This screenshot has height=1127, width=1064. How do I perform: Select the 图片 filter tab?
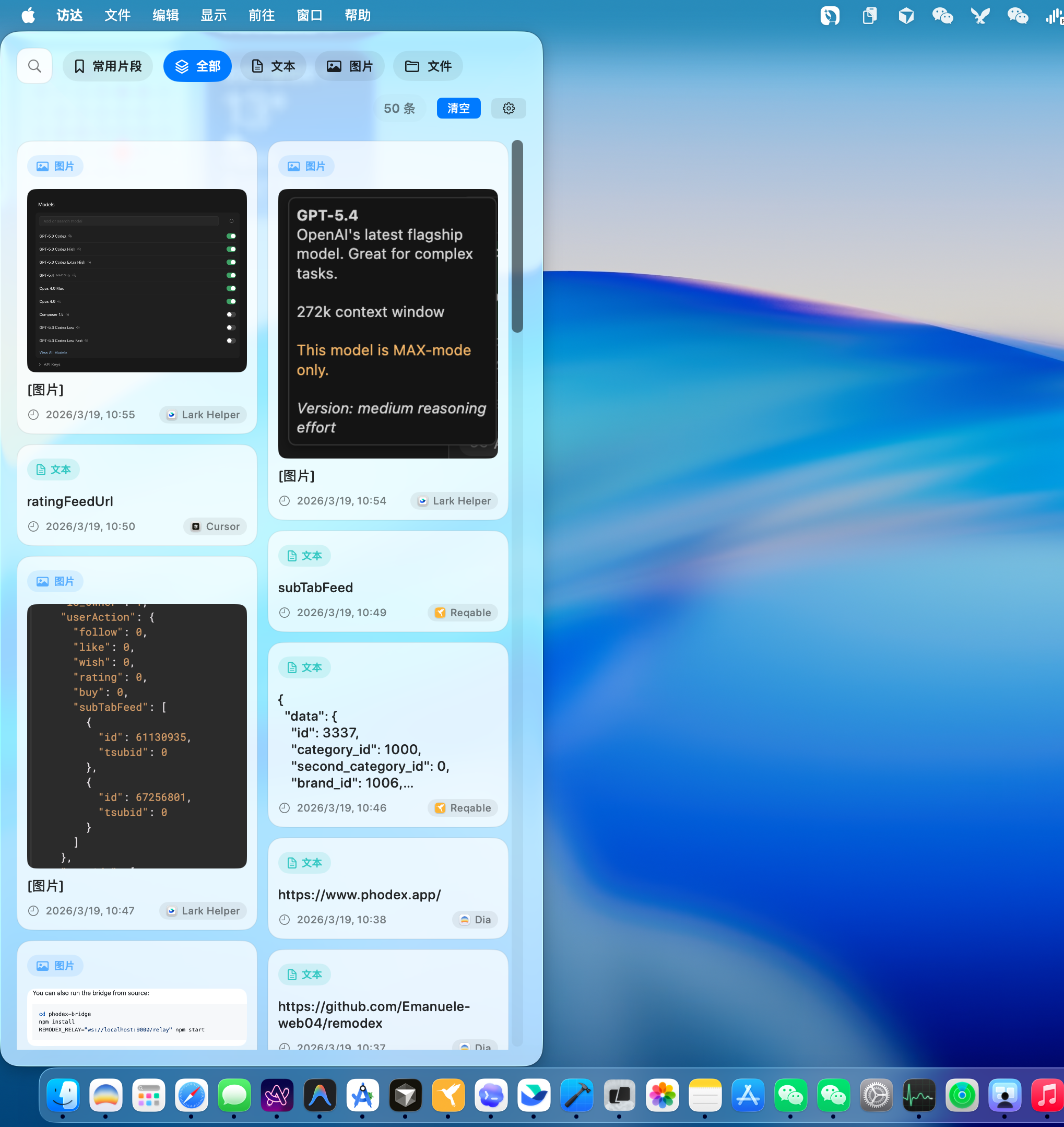point(349,66)
